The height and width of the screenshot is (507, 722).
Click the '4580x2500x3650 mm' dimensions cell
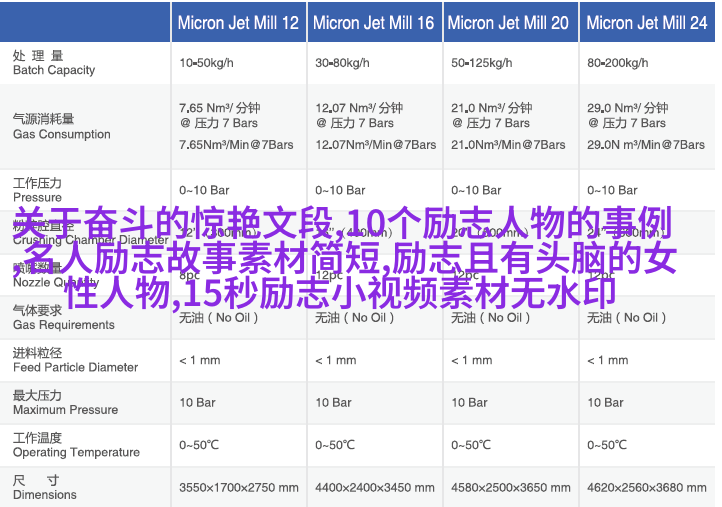coord(511,487)
